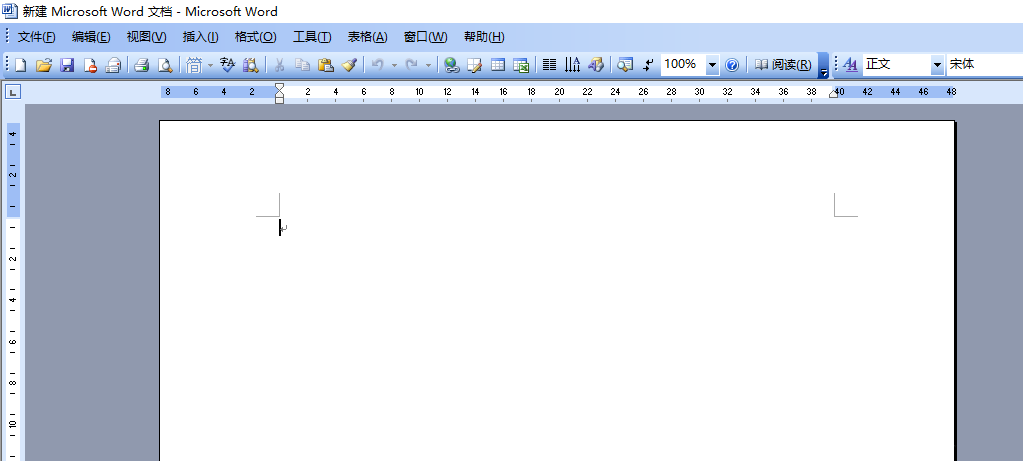Save the document using the floppy disk icon
Screen dimensions: 1023x461
[67, 65]
